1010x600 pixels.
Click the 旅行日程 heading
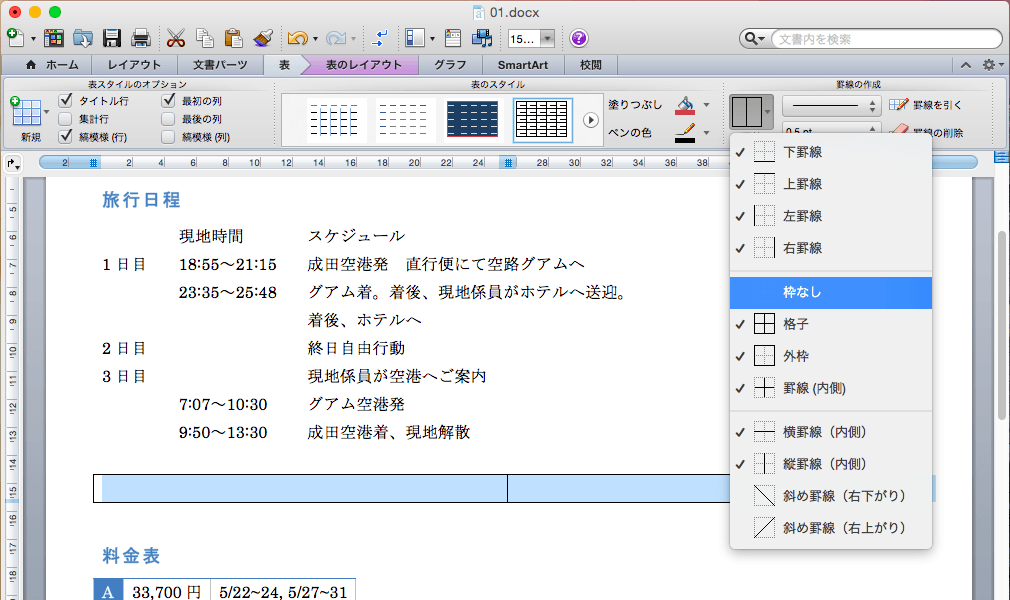click(x=141, y=200)
